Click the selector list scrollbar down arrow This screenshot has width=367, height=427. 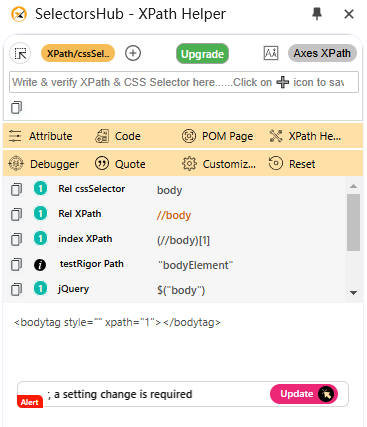(353, 293)
